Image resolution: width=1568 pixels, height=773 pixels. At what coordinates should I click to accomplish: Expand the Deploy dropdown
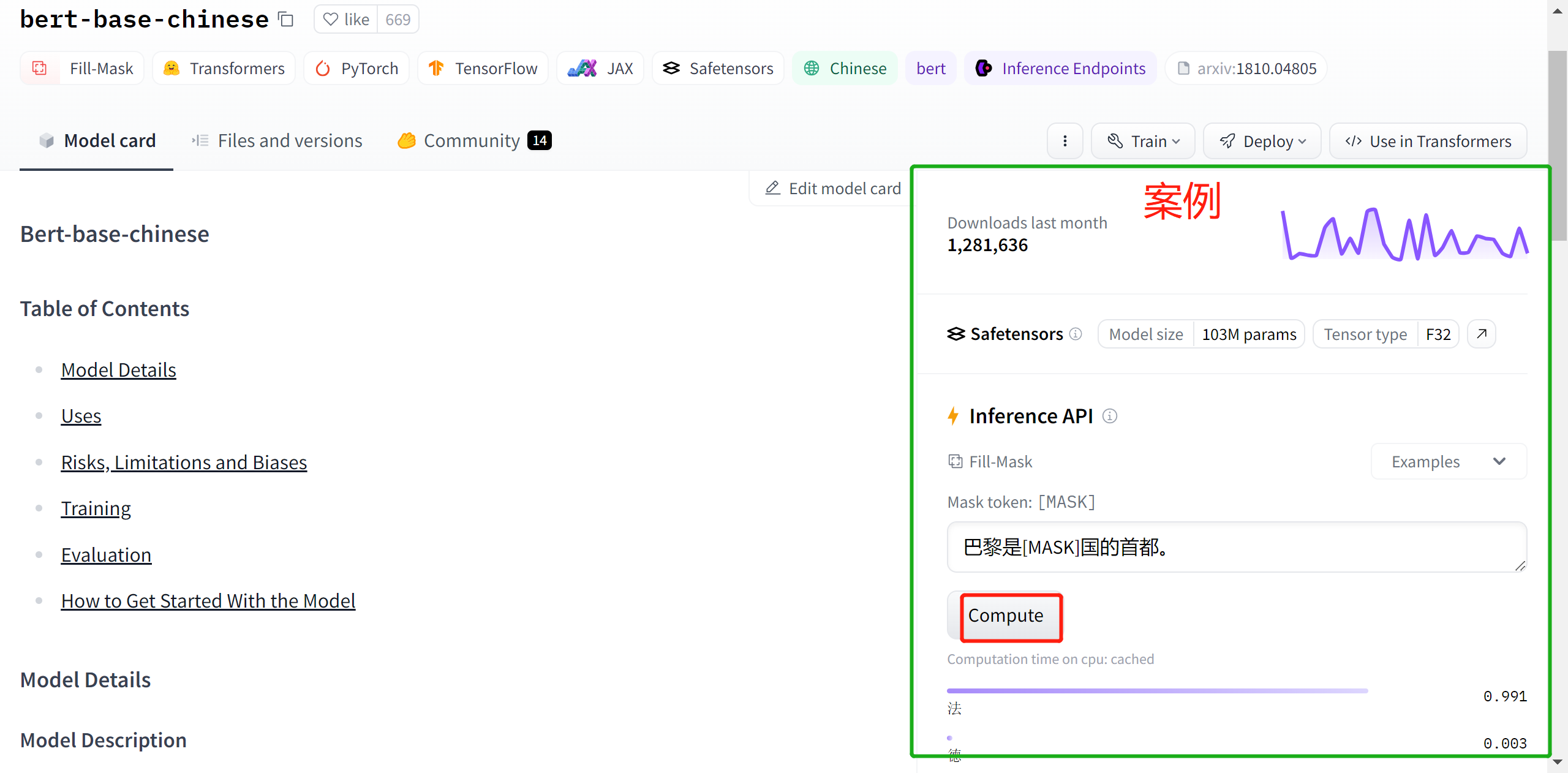coord(1262,141)
